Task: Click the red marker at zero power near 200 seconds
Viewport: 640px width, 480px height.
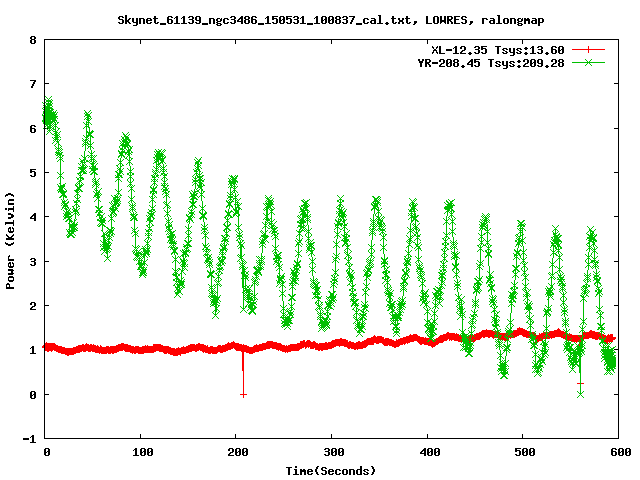Action: coord(243,395)
